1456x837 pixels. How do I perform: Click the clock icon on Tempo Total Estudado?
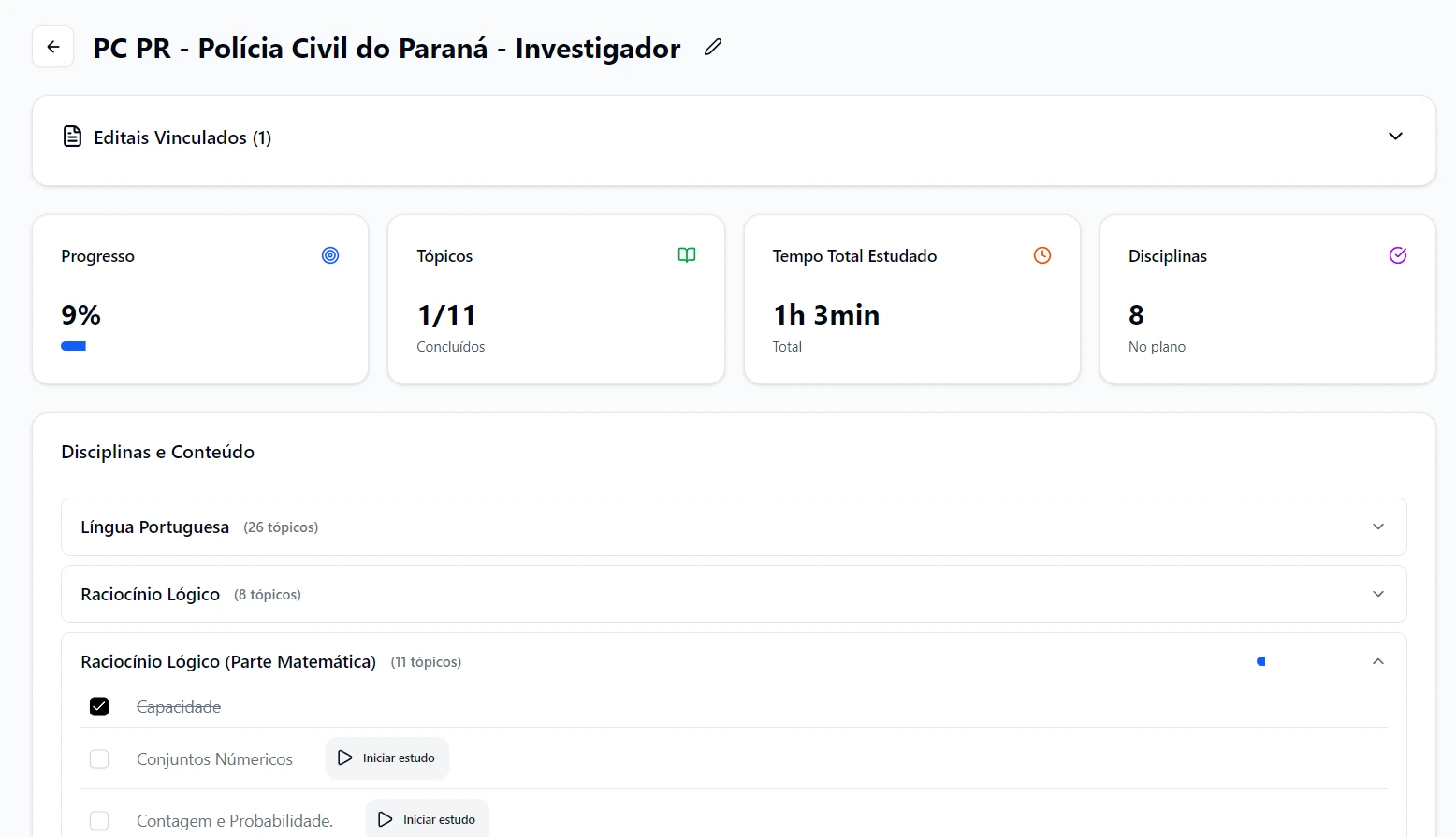[1041, 254]
